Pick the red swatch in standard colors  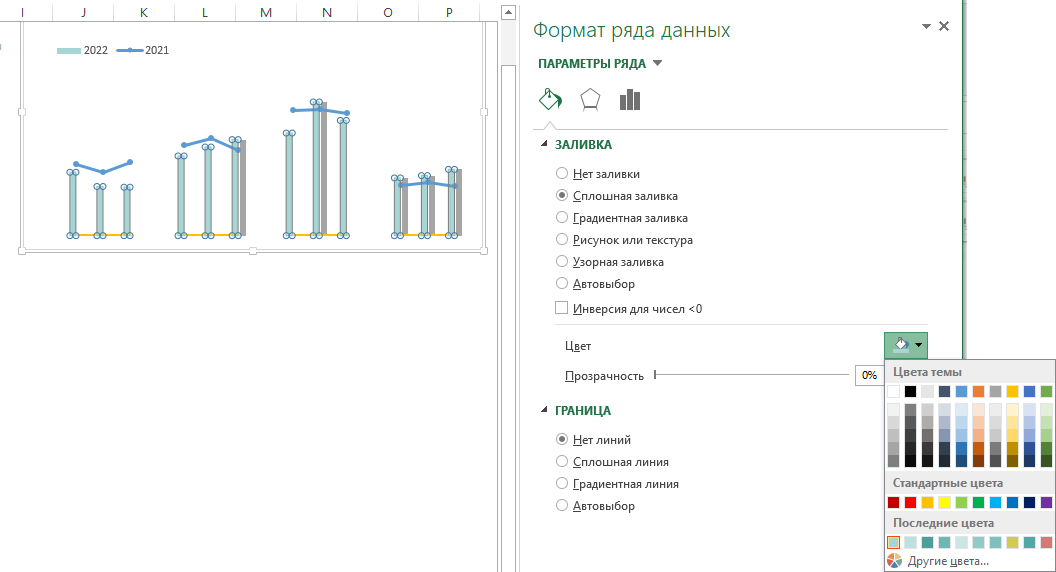(x=911, y=502)
